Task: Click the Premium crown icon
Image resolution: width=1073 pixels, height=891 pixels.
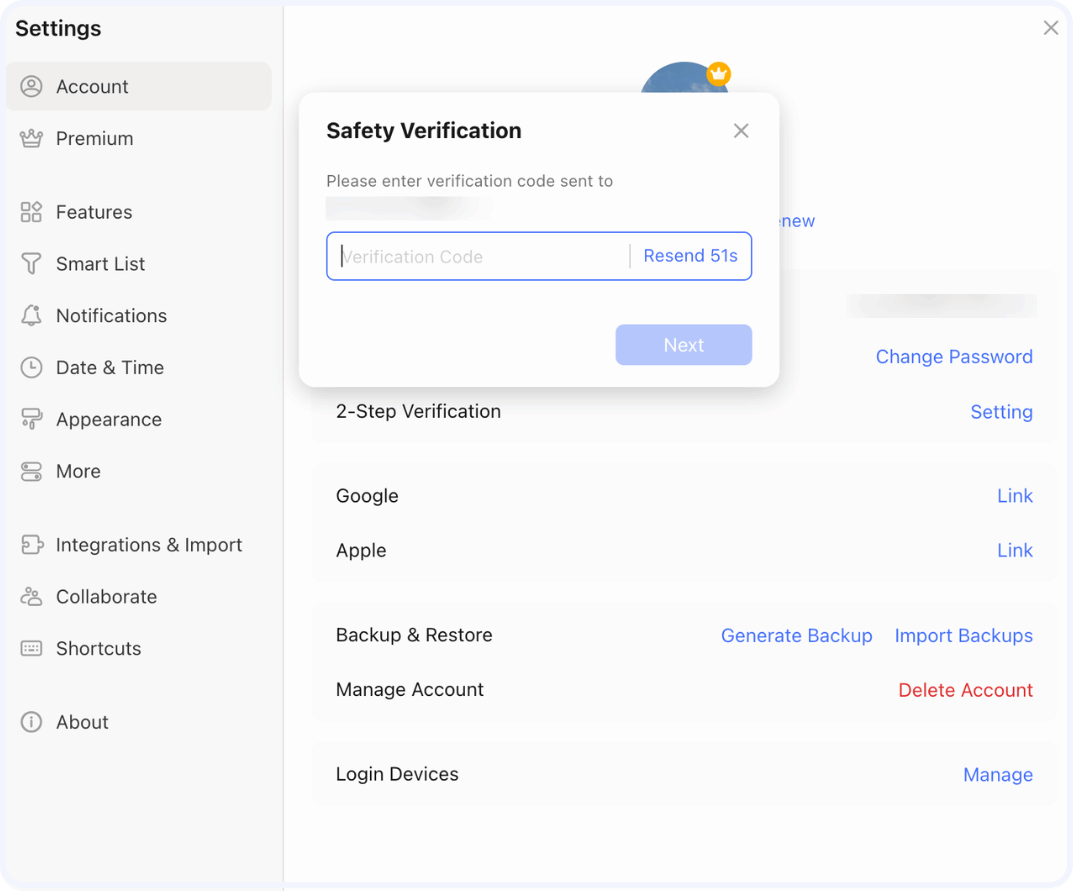Action: [x=32, y=139]
